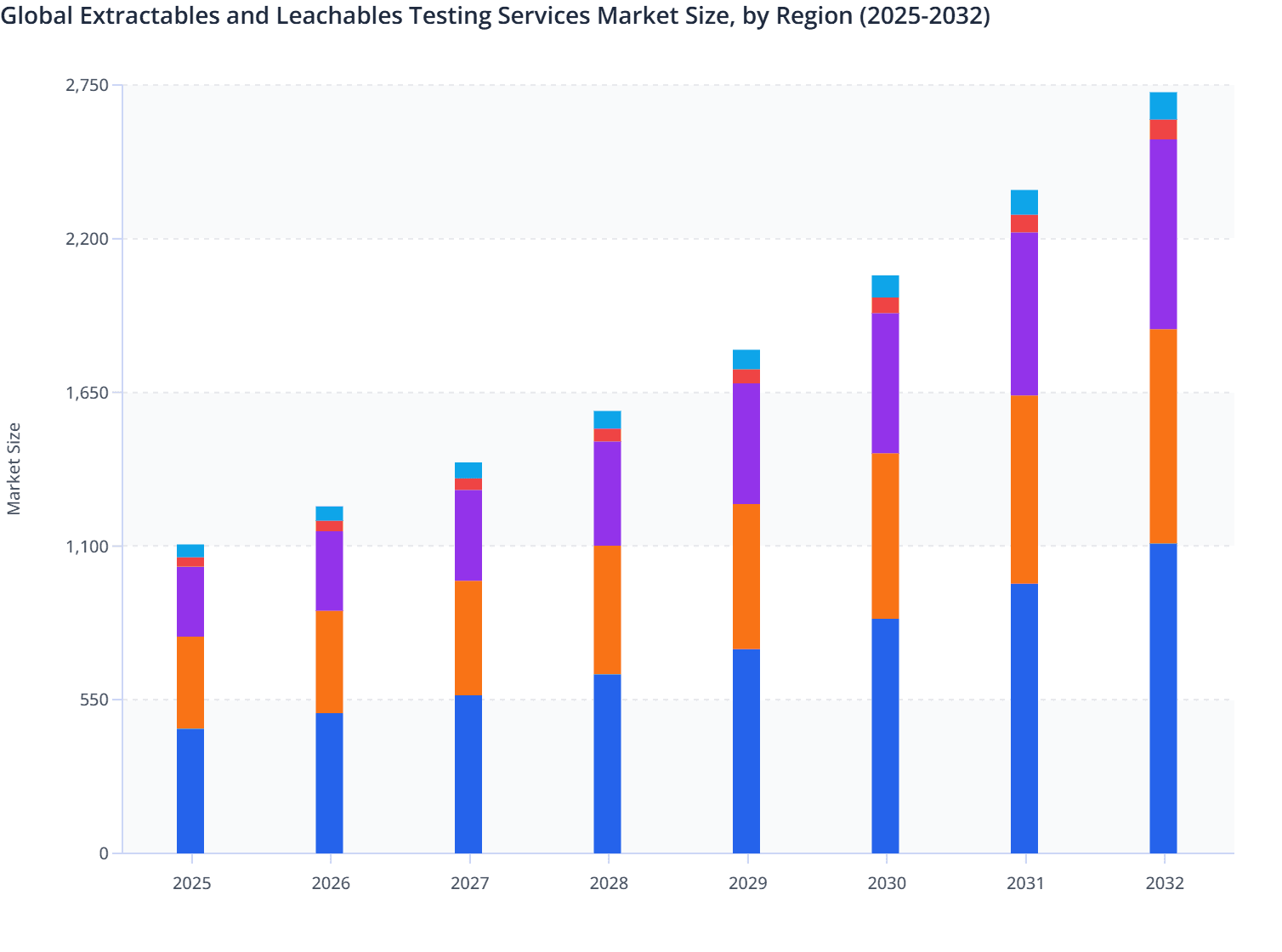Click the 1,100 value on the y-axis
1282x952 pixels.
click(88, 545)
